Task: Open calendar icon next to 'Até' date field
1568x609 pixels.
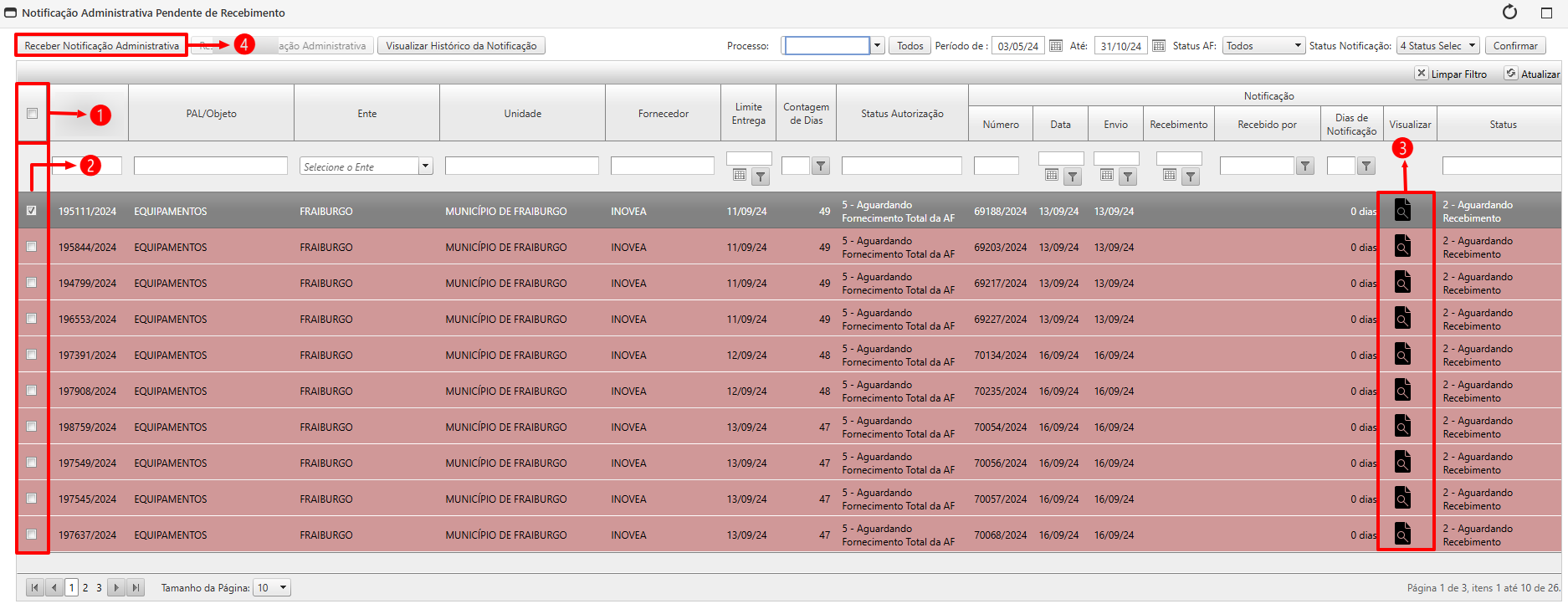Action: click(x=1159, y=46)
